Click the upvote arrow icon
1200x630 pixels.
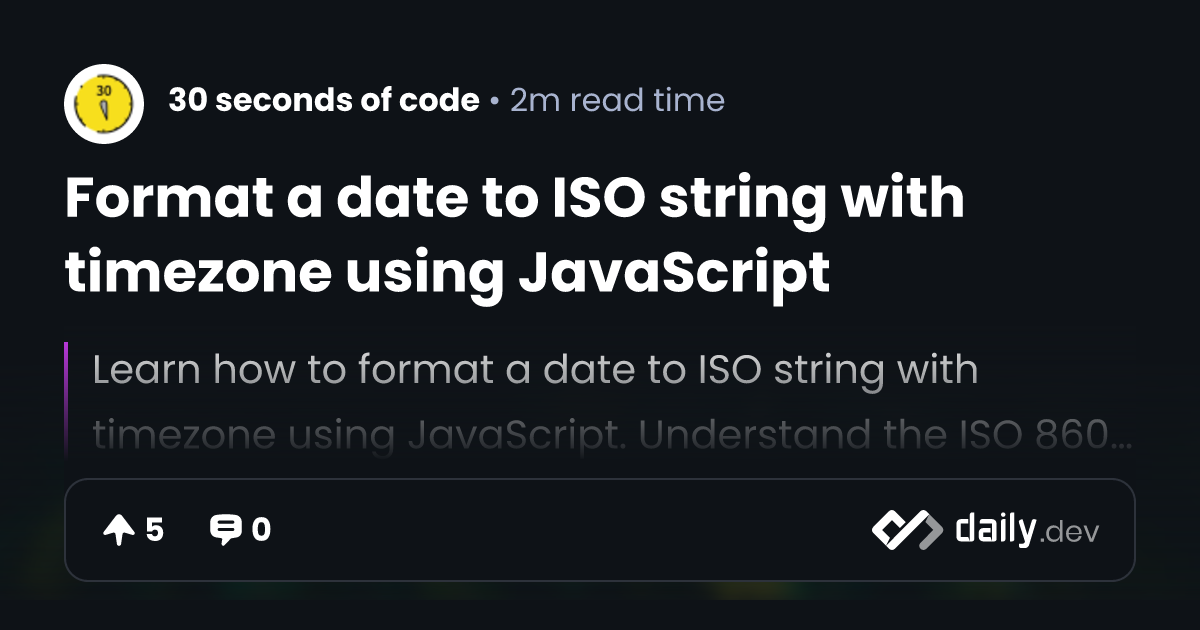(x=118, y=530)
